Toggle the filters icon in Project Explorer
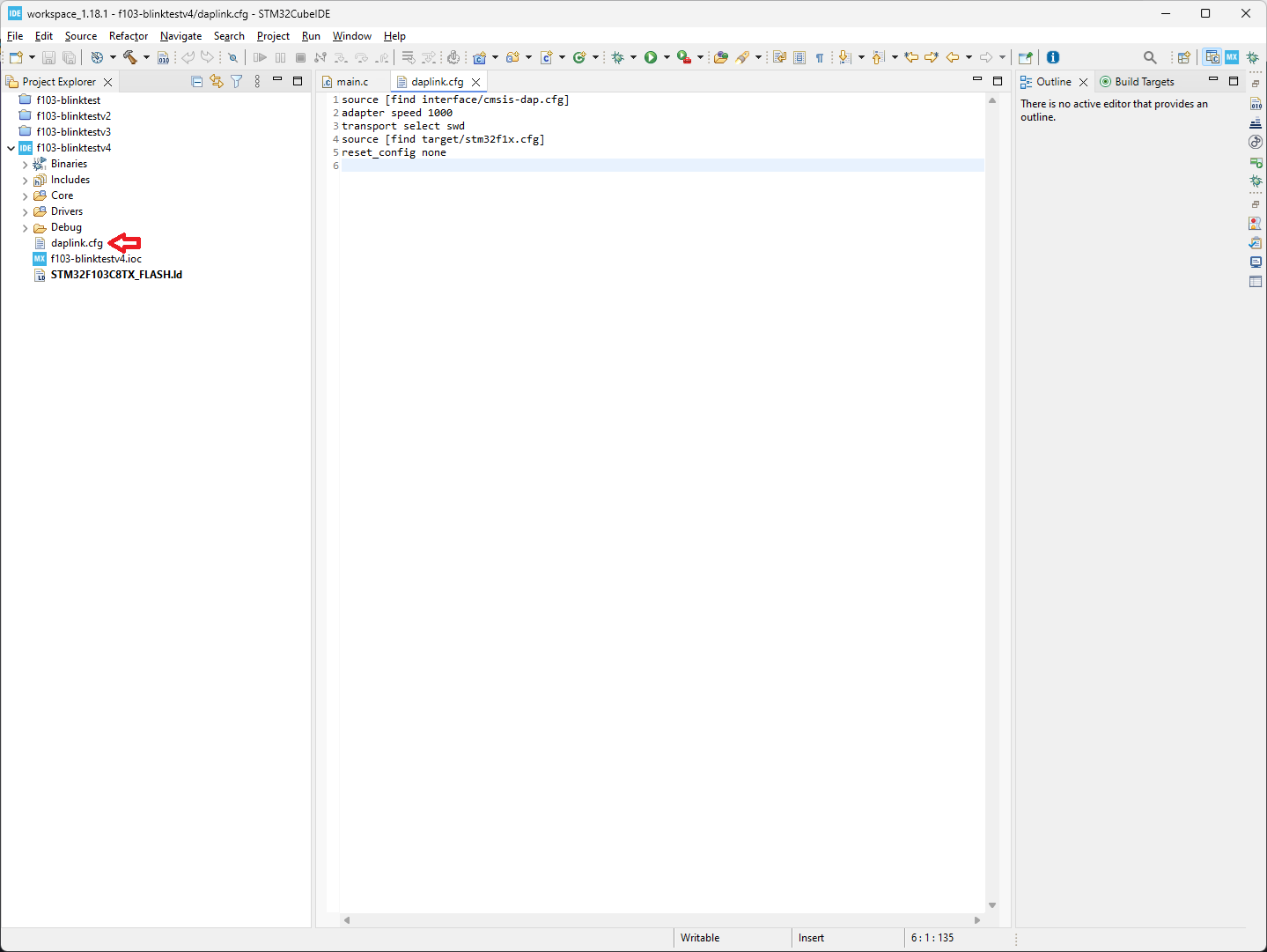Viewport: 1267px width, 952px height. pyautogui.click(x=236, y=80)
